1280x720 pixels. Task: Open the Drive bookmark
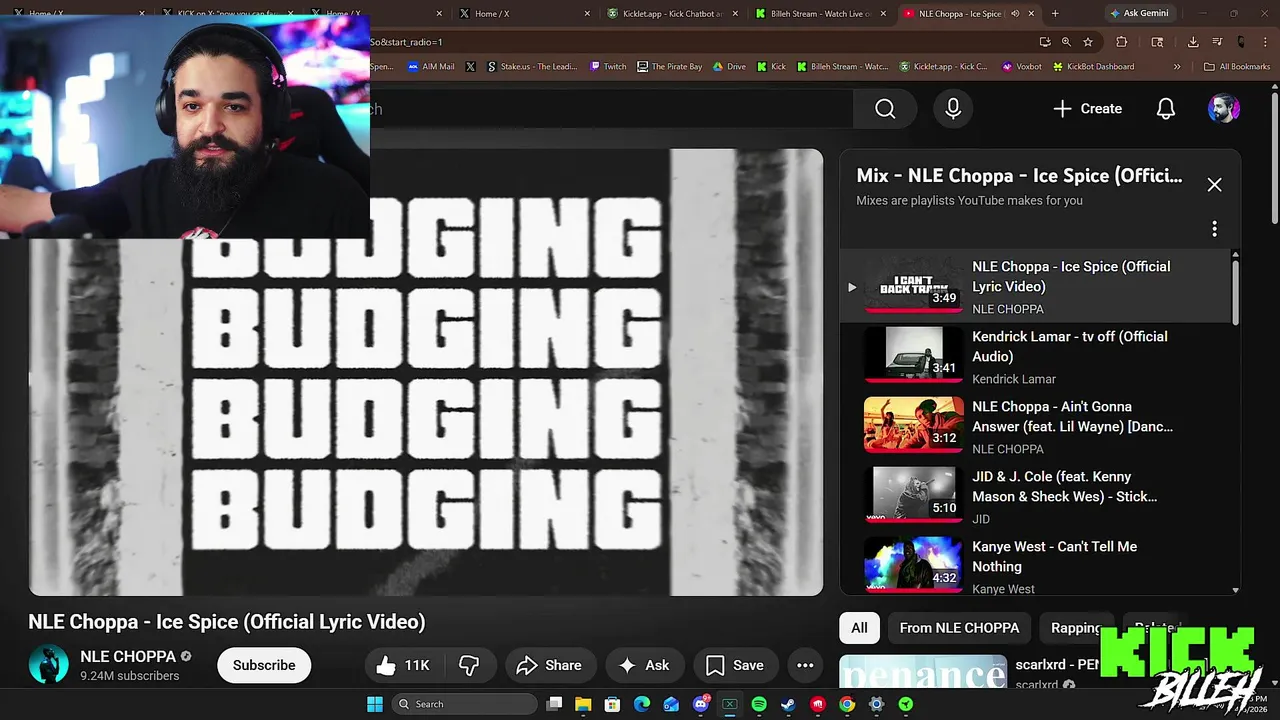729,67
